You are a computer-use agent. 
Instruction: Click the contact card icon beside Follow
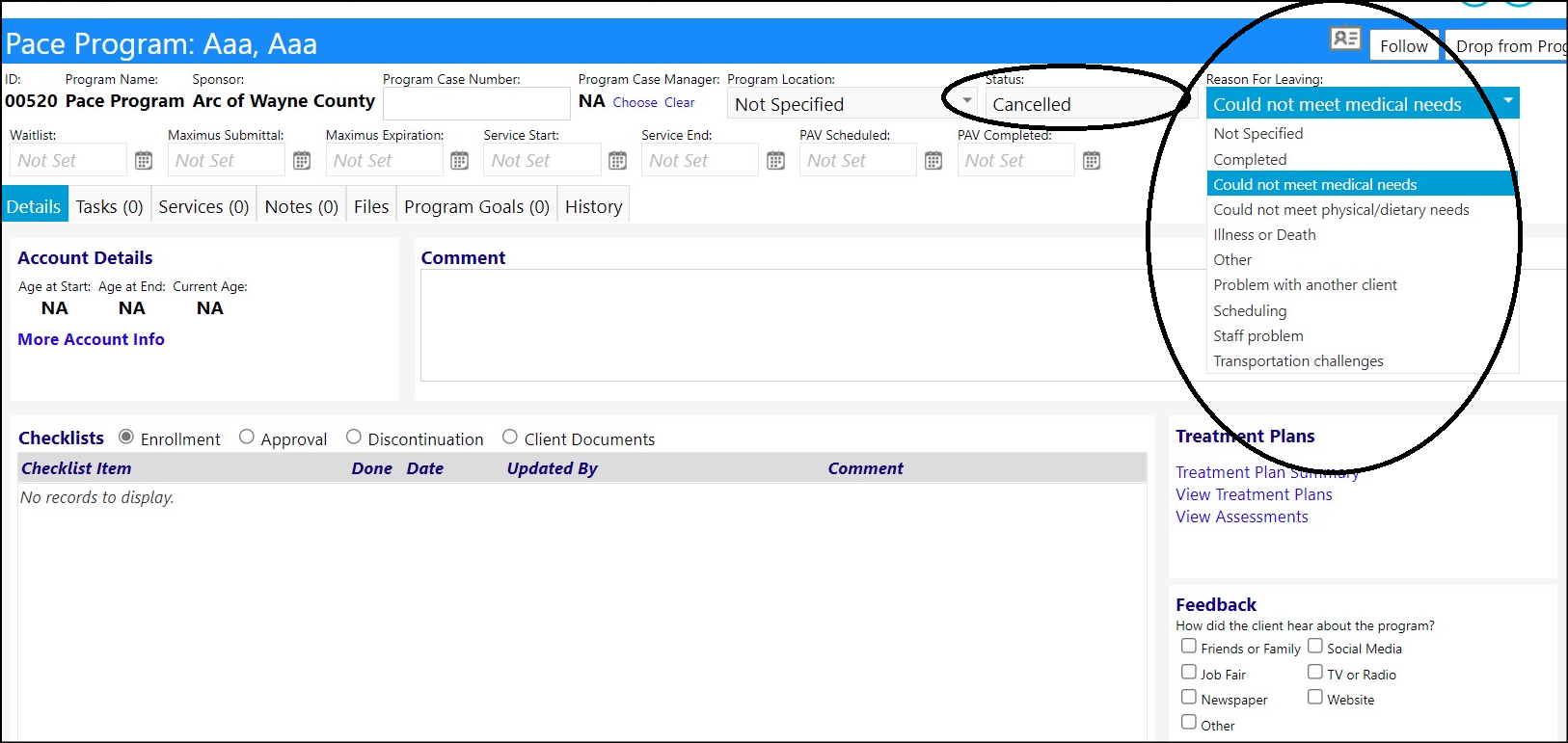(x=1345, y=39)
